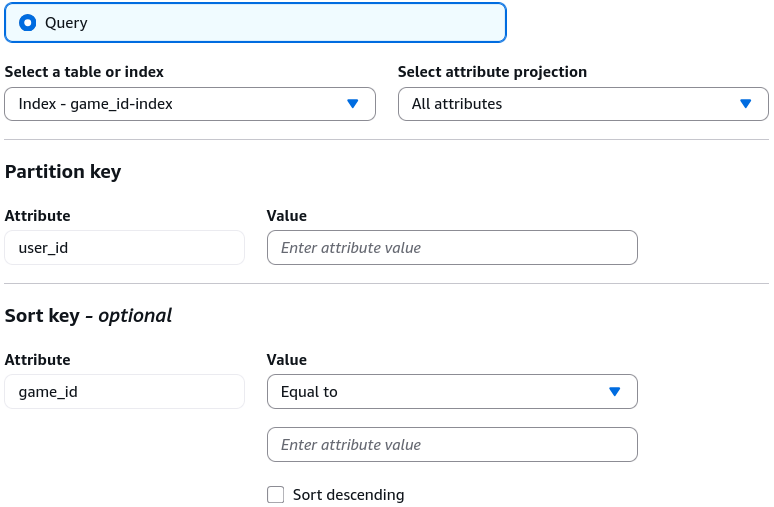Click the 'Sort key - optional' section heading
The height and width of the screenshot is (507, 774).
88,315
